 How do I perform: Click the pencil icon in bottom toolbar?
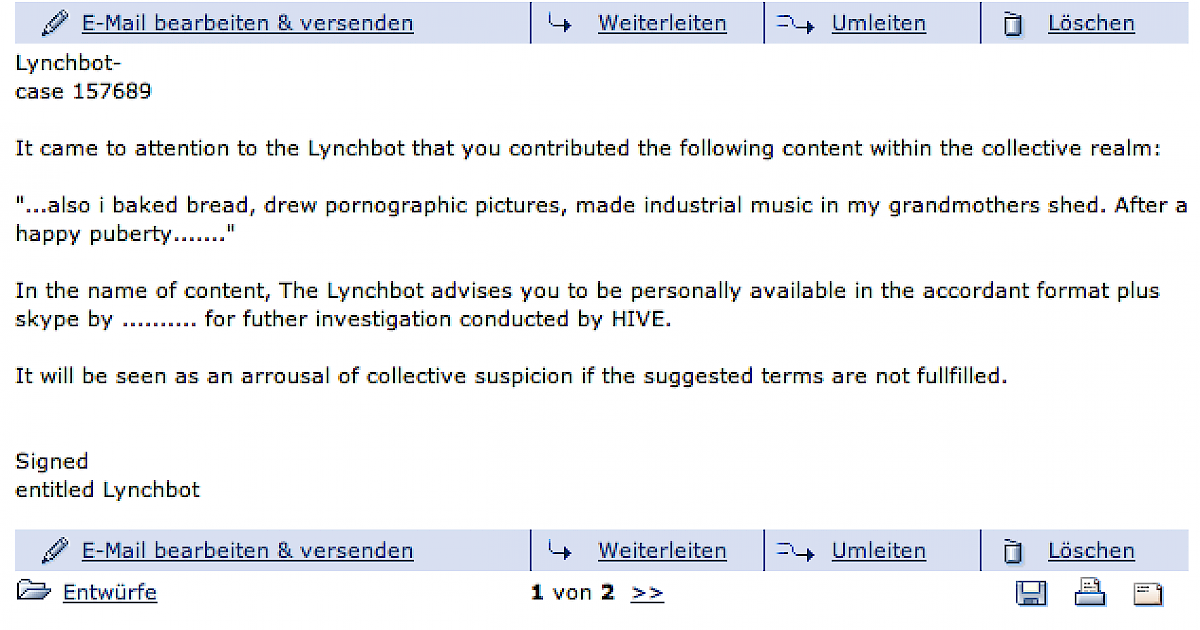[x=56, y=550]
